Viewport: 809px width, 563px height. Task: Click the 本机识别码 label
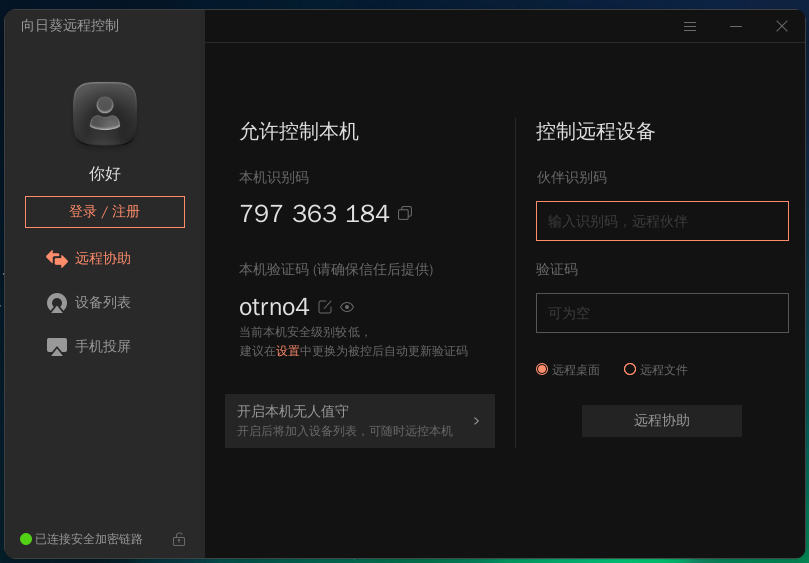pos(274,178)
